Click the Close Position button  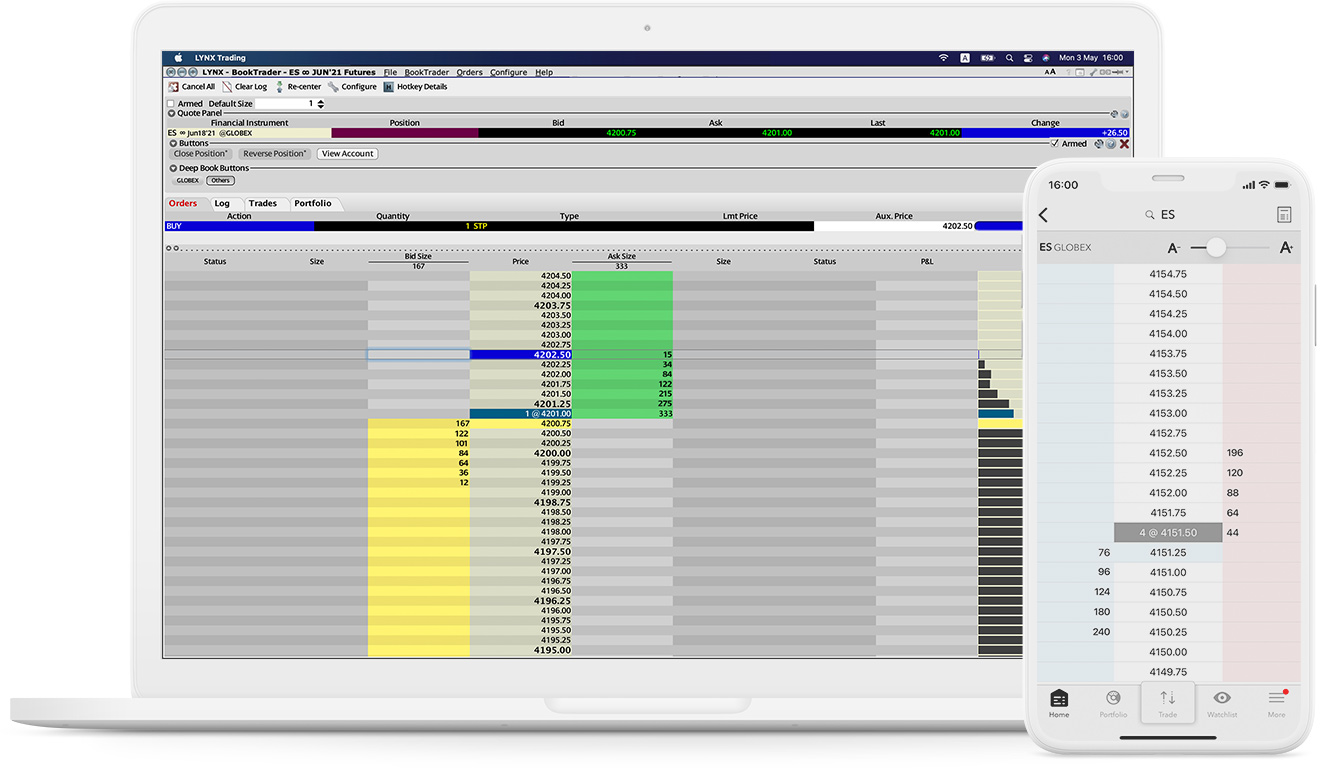click(201, 154)
